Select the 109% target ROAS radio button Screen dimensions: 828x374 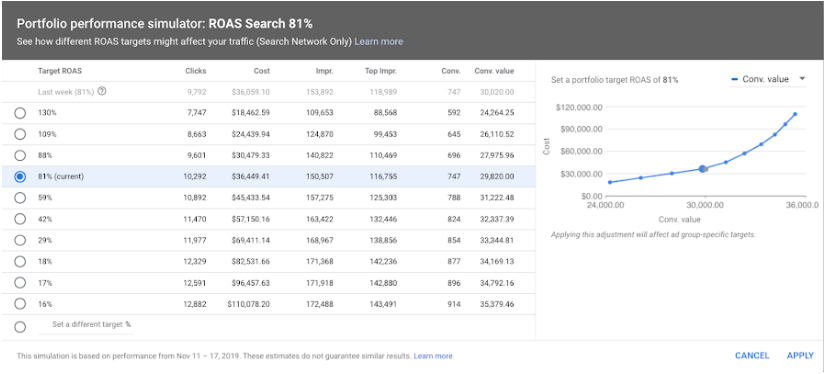click(20, 134)
